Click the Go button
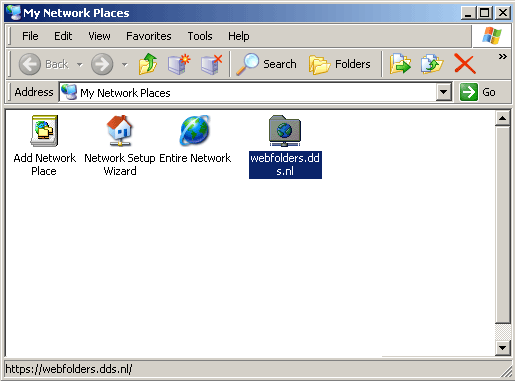Viewport: 515px width, 381px height. coord(478,92)
